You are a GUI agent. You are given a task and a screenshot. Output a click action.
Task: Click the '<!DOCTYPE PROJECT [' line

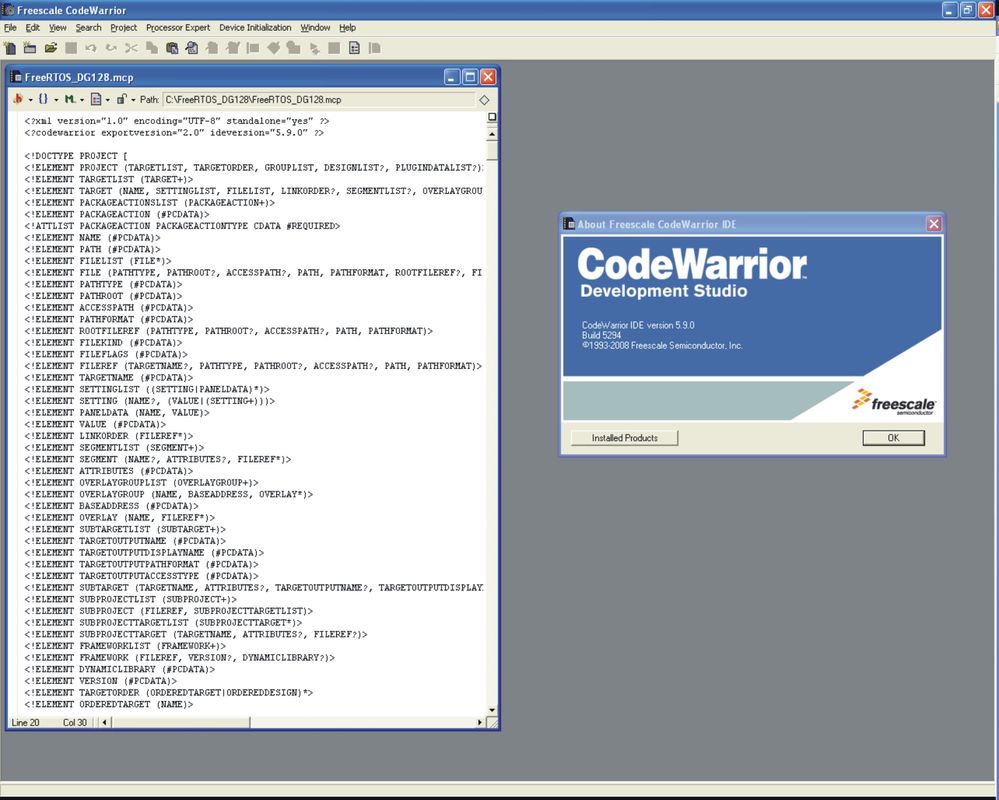pyautogui.click(x=76, y=156)
